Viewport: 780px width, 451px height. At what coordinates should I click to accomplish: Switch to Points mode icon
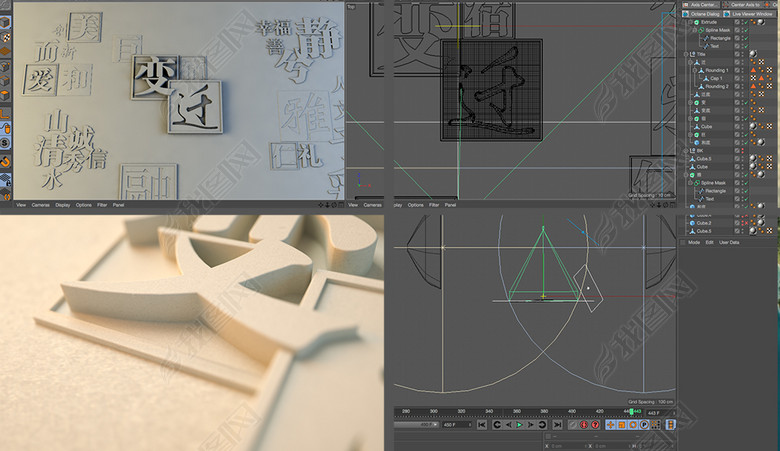[5, 66]
